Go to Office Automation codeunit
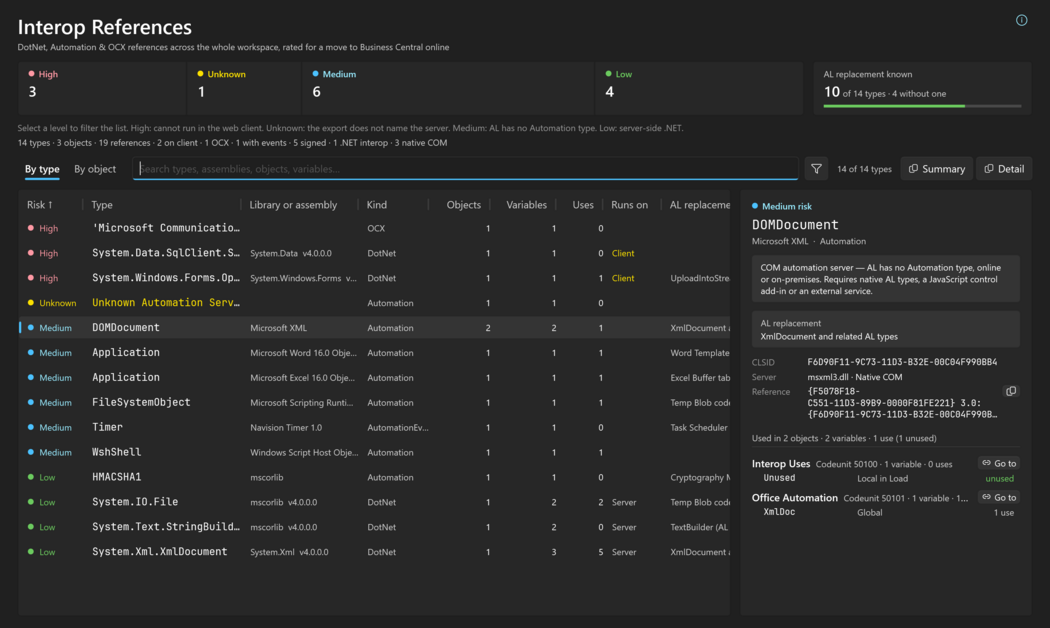 (999, 497)
